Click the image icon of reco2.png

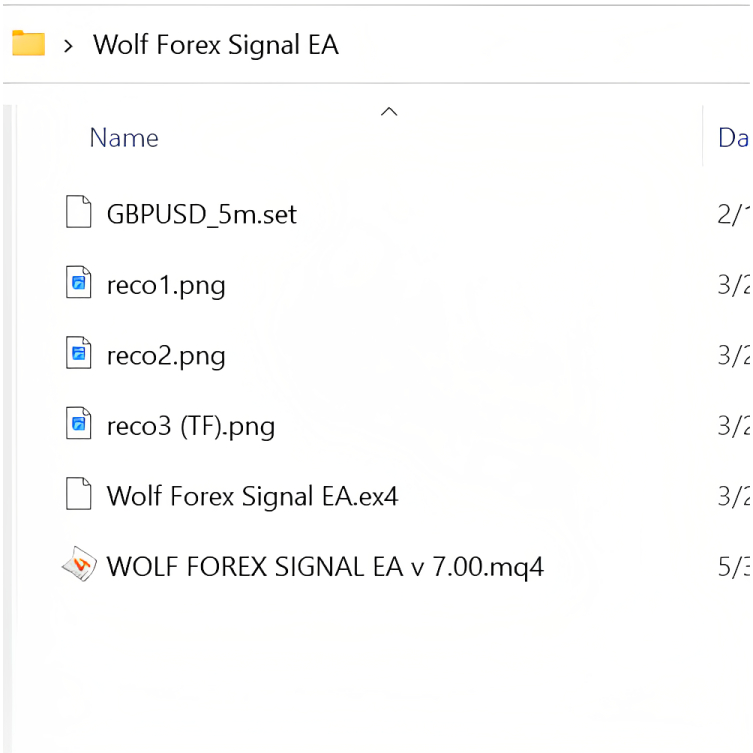pos(79,354)
